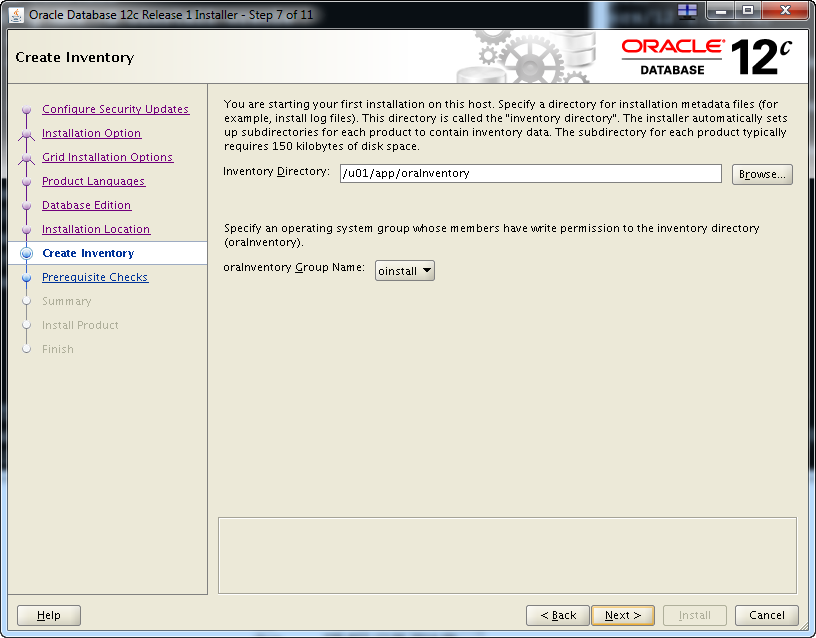Screen dimensions: 816x638
Task: Click the disabled Finish step
Action: 58,349
